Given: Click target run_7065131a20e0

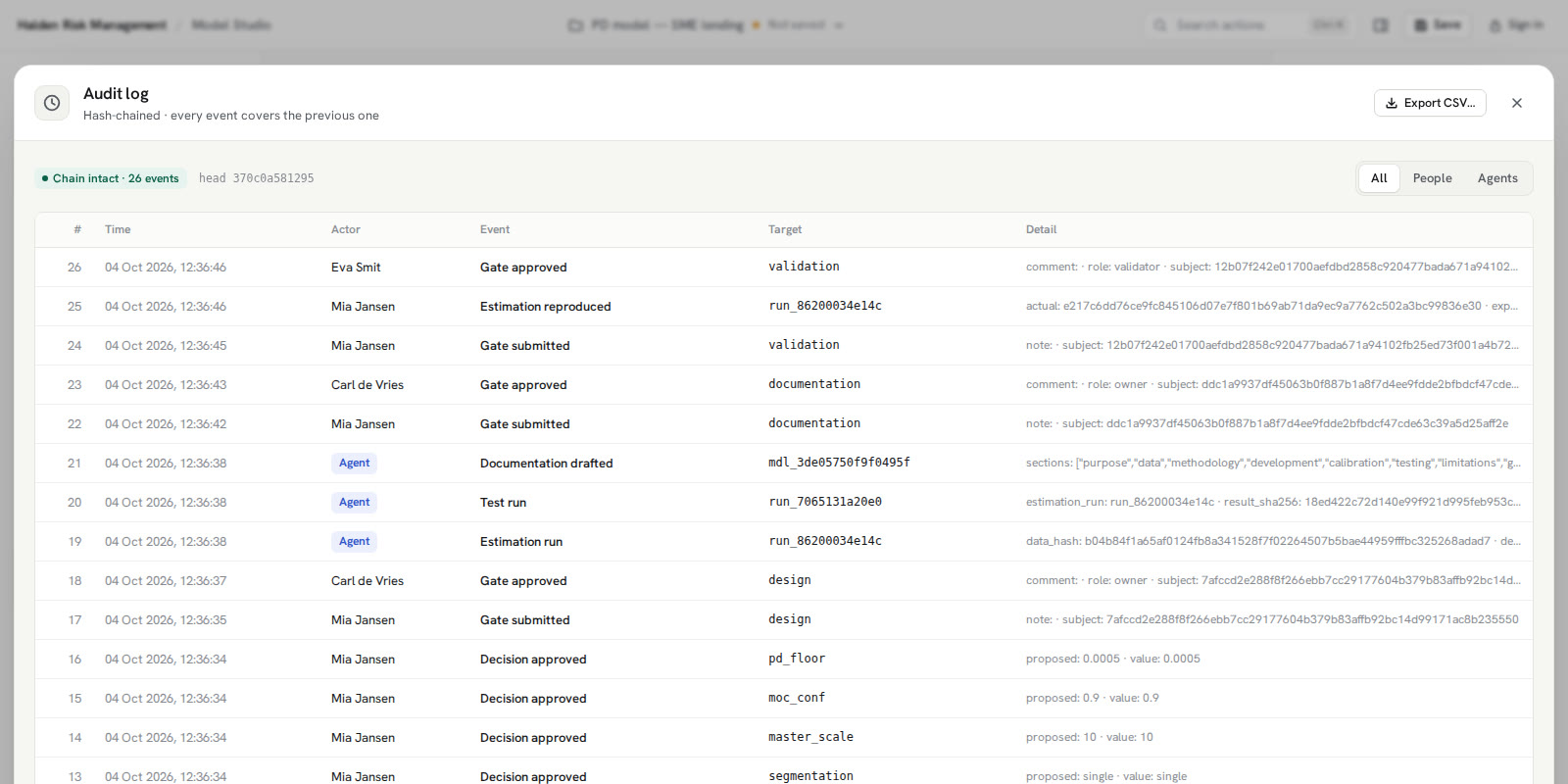Looking at the screenshot, I should [825, 502].
